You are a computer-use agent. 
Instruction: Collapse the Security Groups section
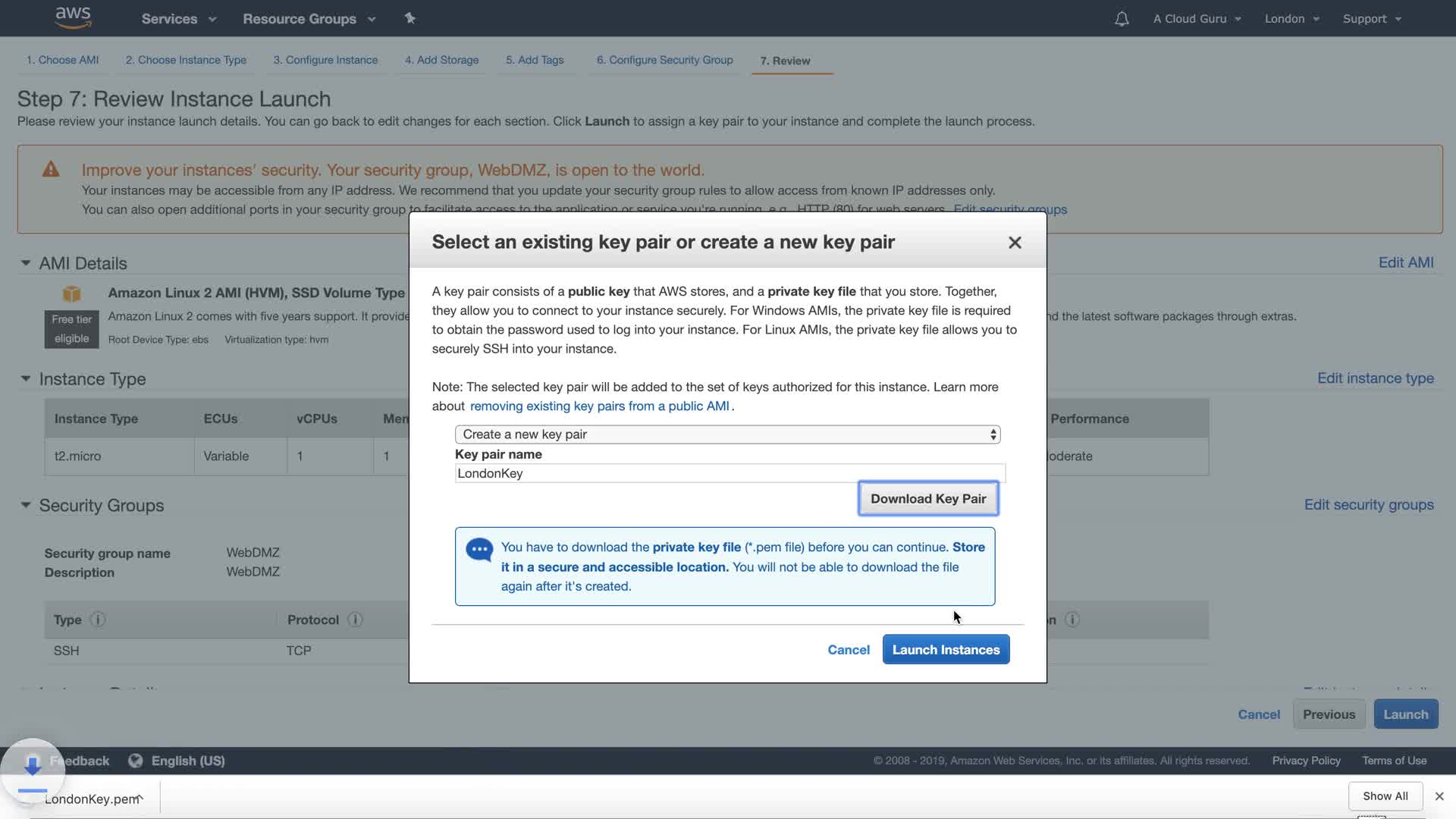pyautogui.click(x=26, y=505)
